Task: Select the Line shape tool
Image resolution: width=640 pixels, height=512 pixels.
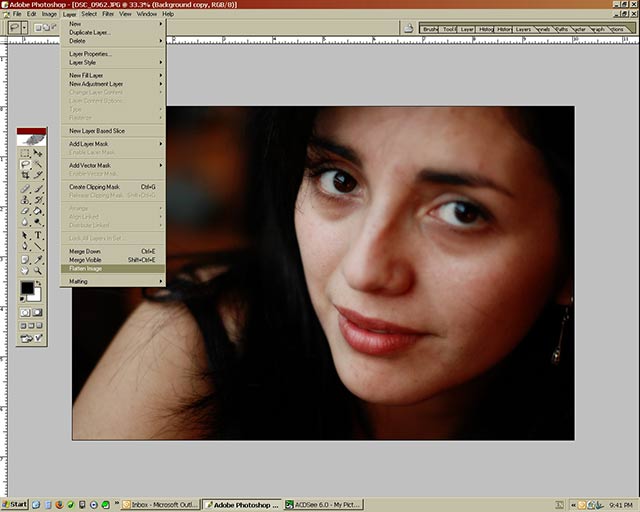Action: pos(38,247)
